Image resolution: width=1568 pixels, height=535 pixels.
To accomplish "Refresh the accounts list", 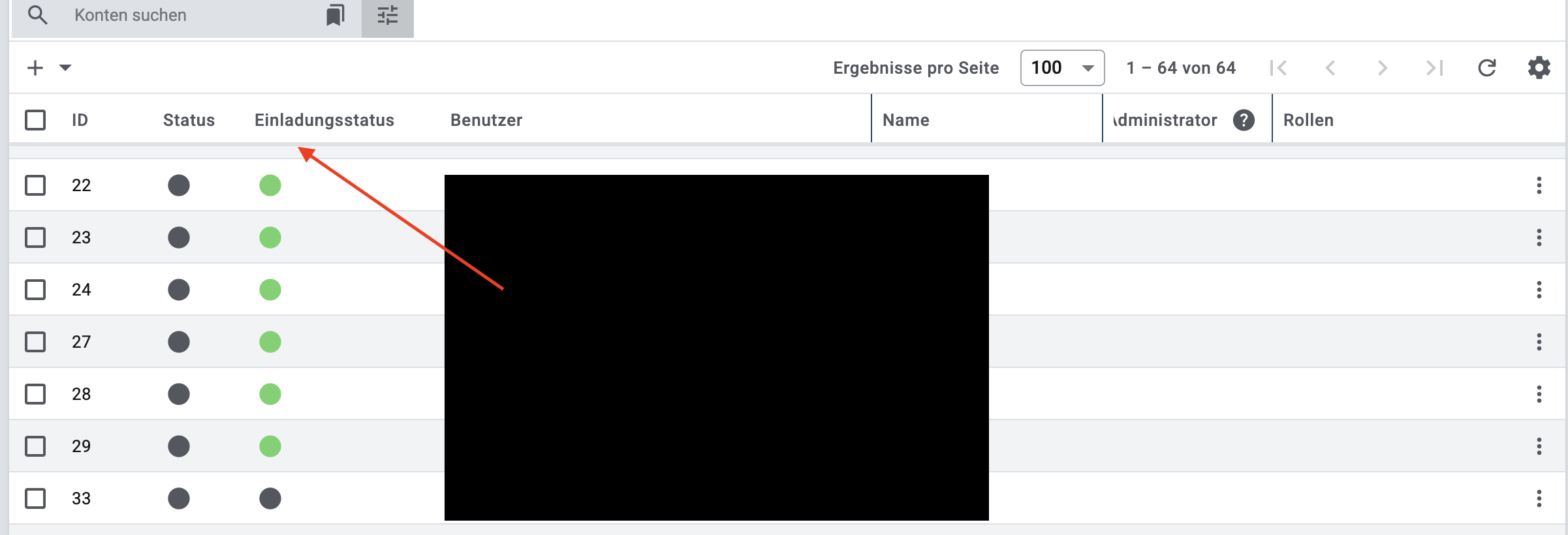I will click(1487, 68).
